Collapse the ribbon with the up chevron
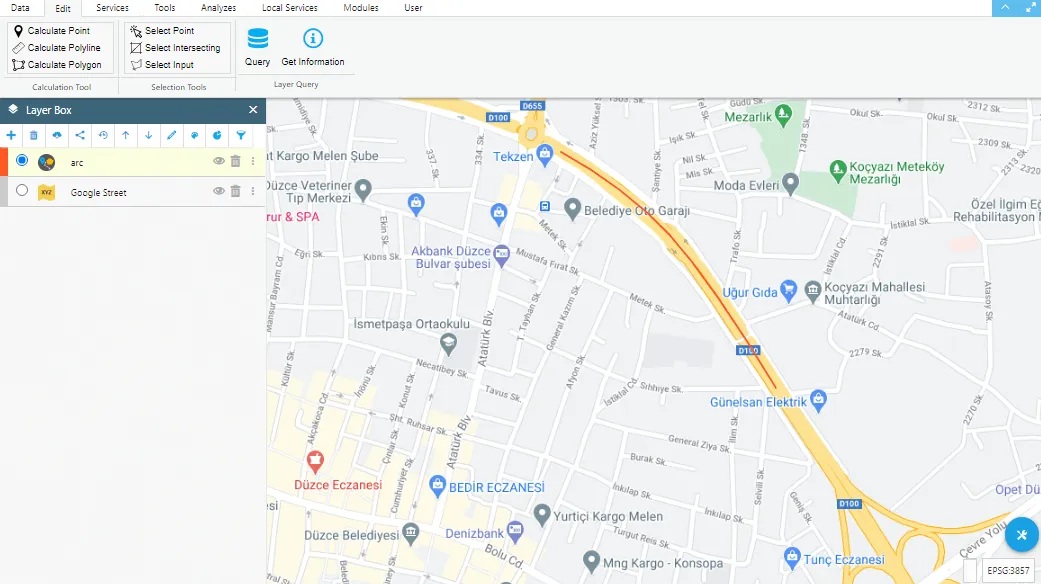 pos(1005,7)
